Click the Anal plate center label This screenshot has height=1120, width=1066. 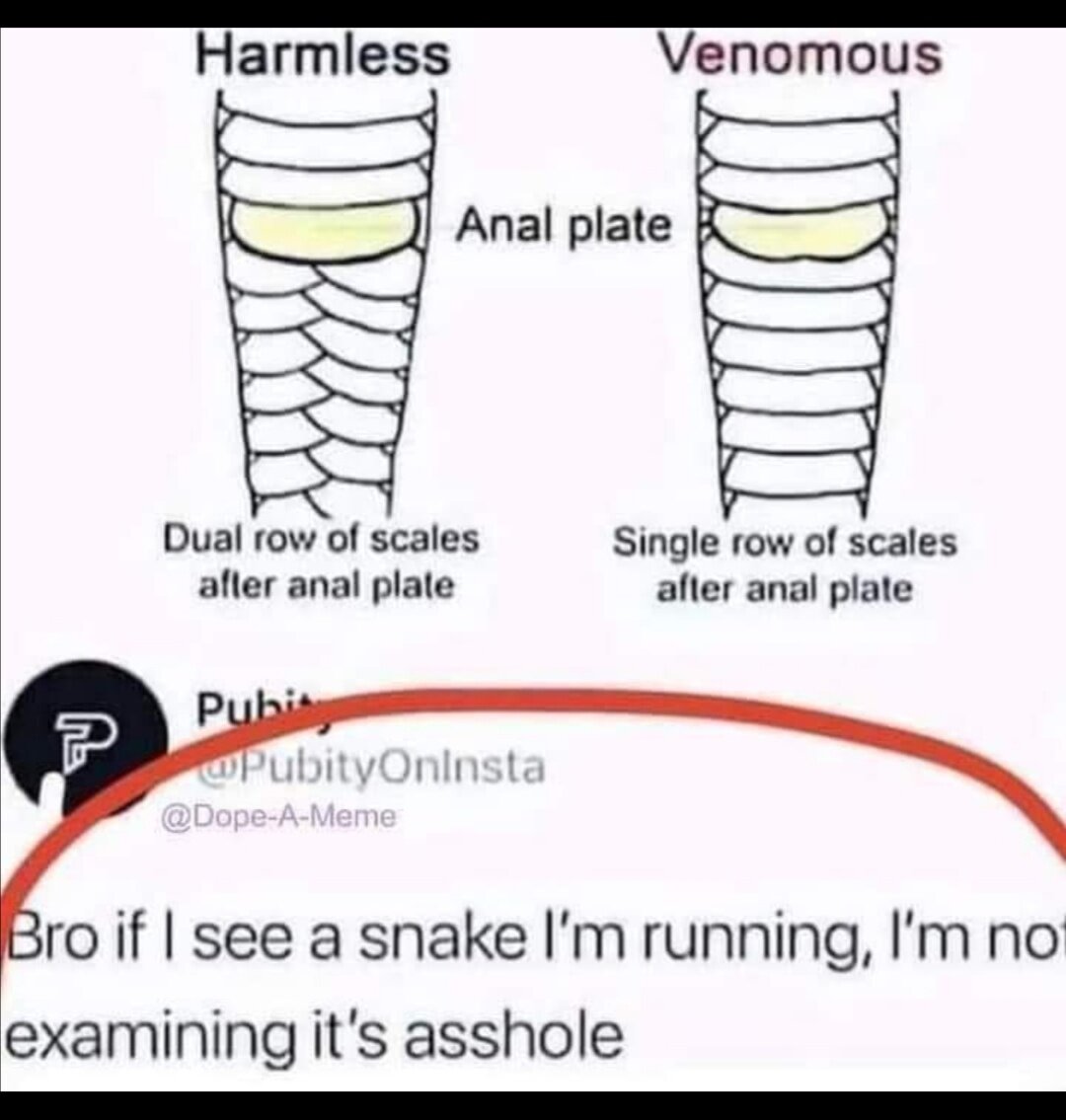(565, 226)
